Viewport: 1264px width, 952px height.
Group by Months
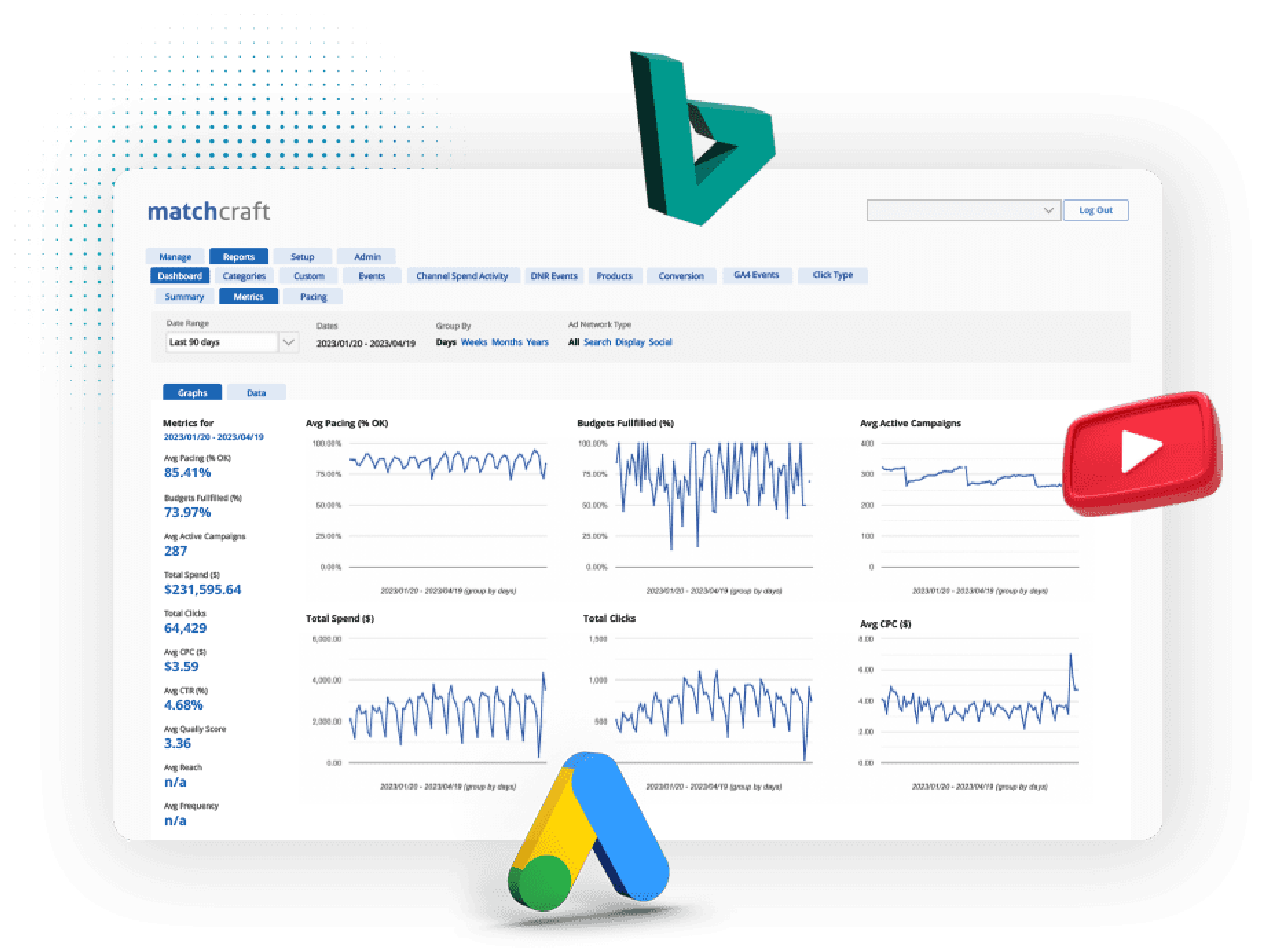coord(507,342)
